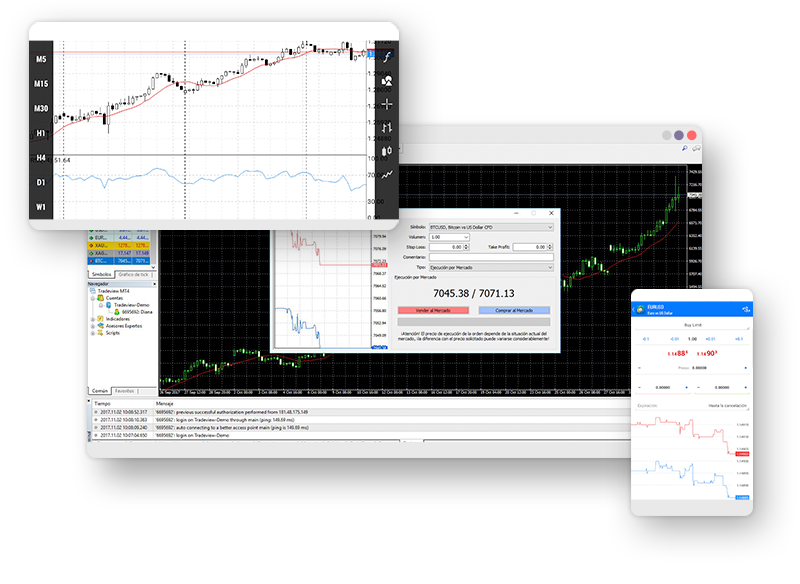Image resolution: width=800 pixels, height=584 pixels.
Task: Increase mobile volume by +0.01
Action: pos(710,339)
